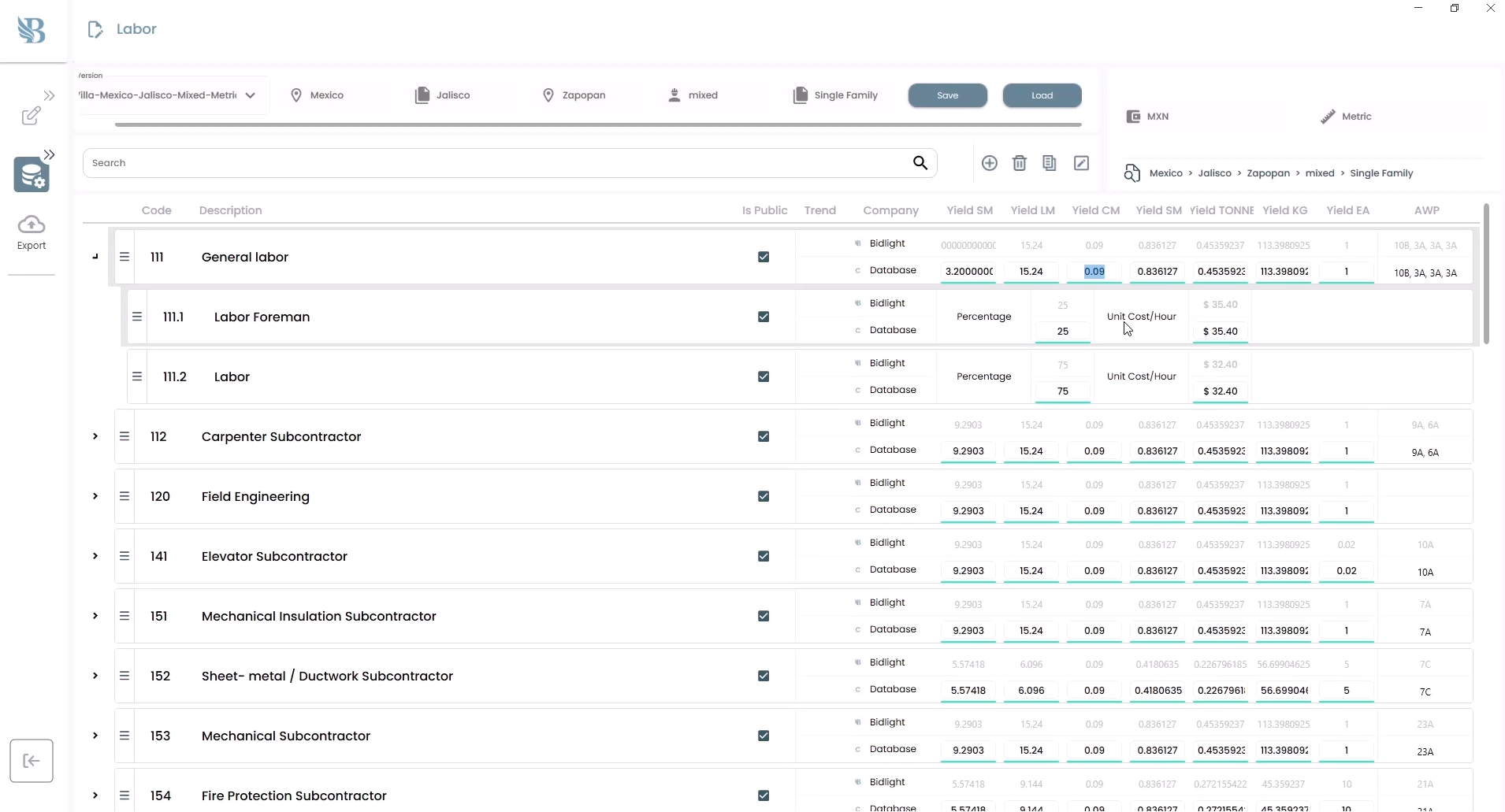Click the add item plus icon
The width and height of the screenshot is (1505, 812).
pos(990,163)
